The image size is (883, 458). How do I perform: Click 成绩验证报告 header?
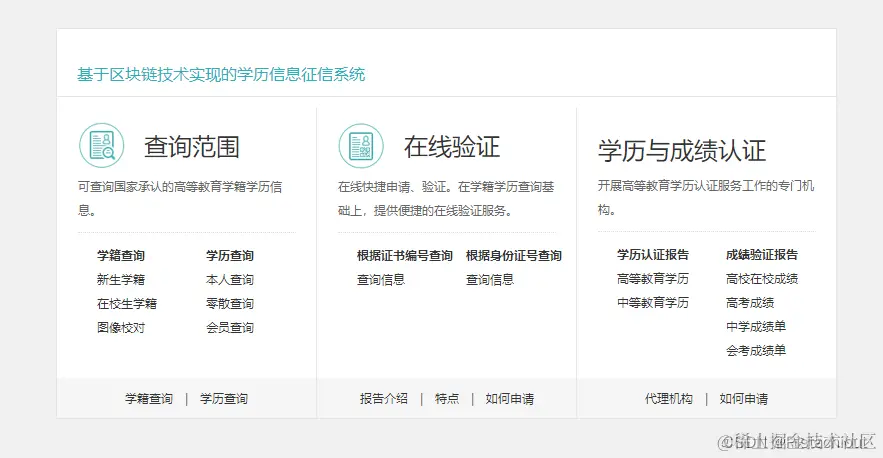[x=762, y=255]
